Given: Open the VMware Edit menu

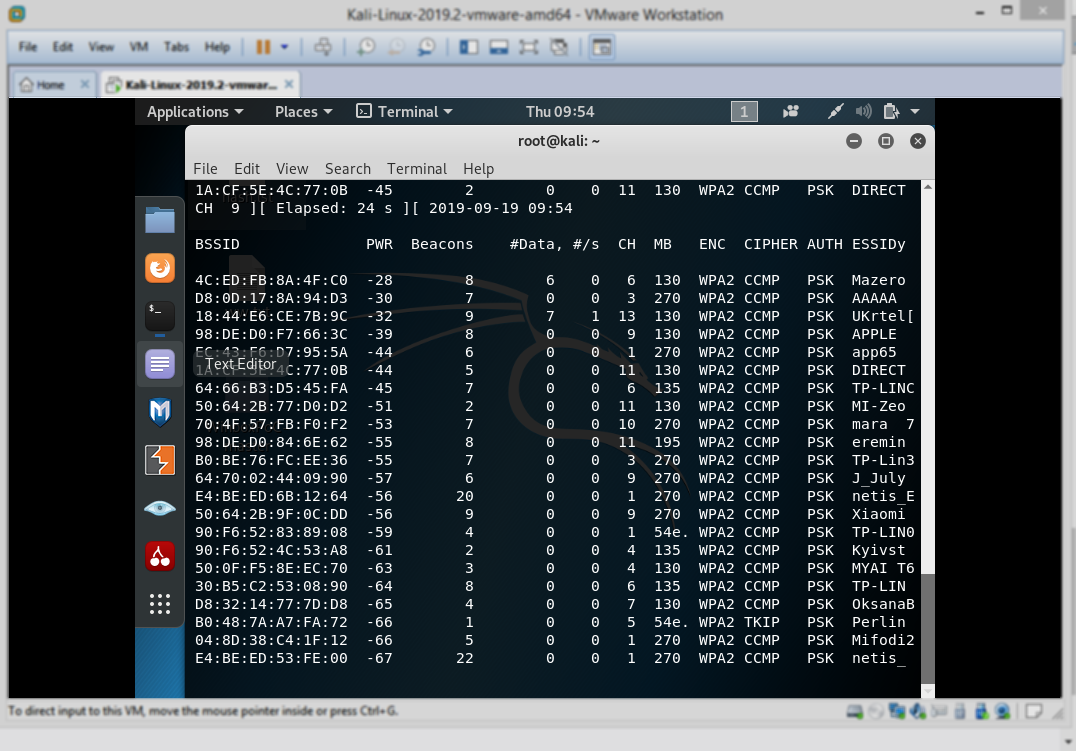Looking at the screenshot, I should coord(62,47).
